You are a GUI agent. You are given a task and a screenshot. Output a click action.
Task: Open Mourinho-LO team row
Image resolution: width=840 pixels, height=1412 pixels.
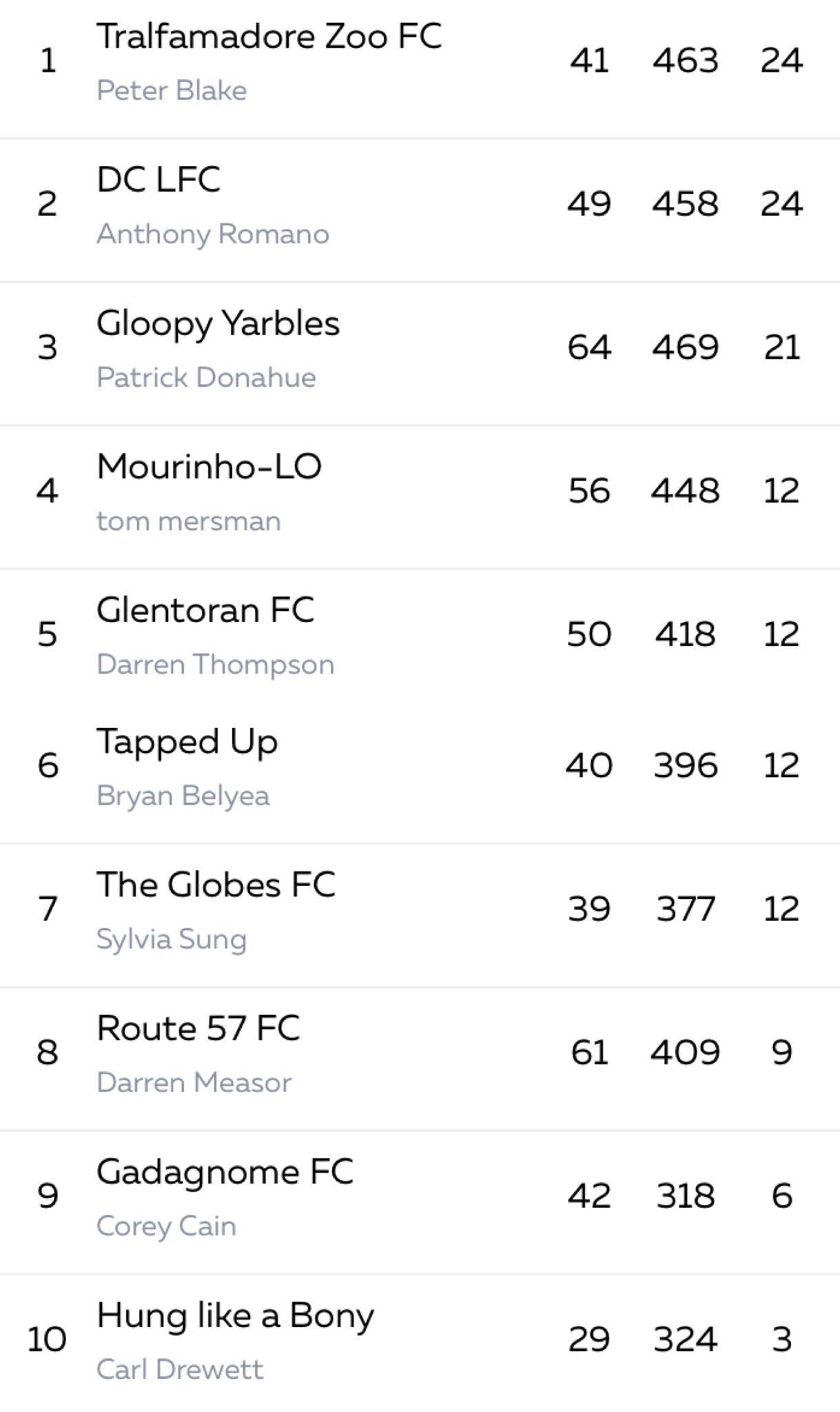pos(420,497)
